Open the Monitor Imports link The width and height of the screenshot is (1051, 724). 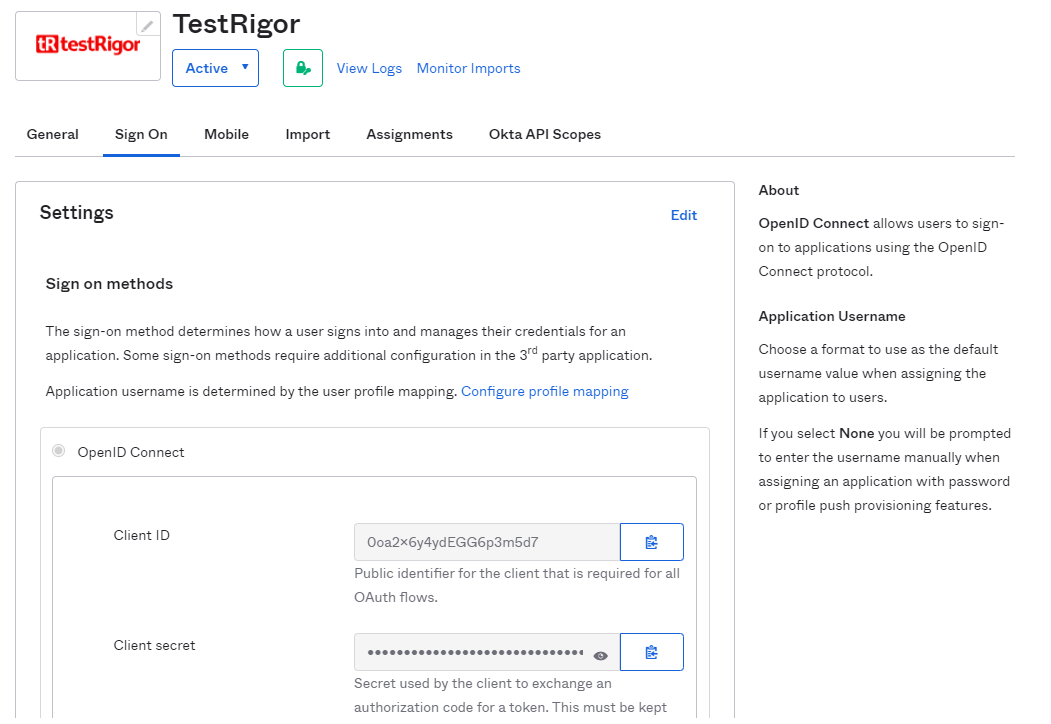(x=468, y=68)
